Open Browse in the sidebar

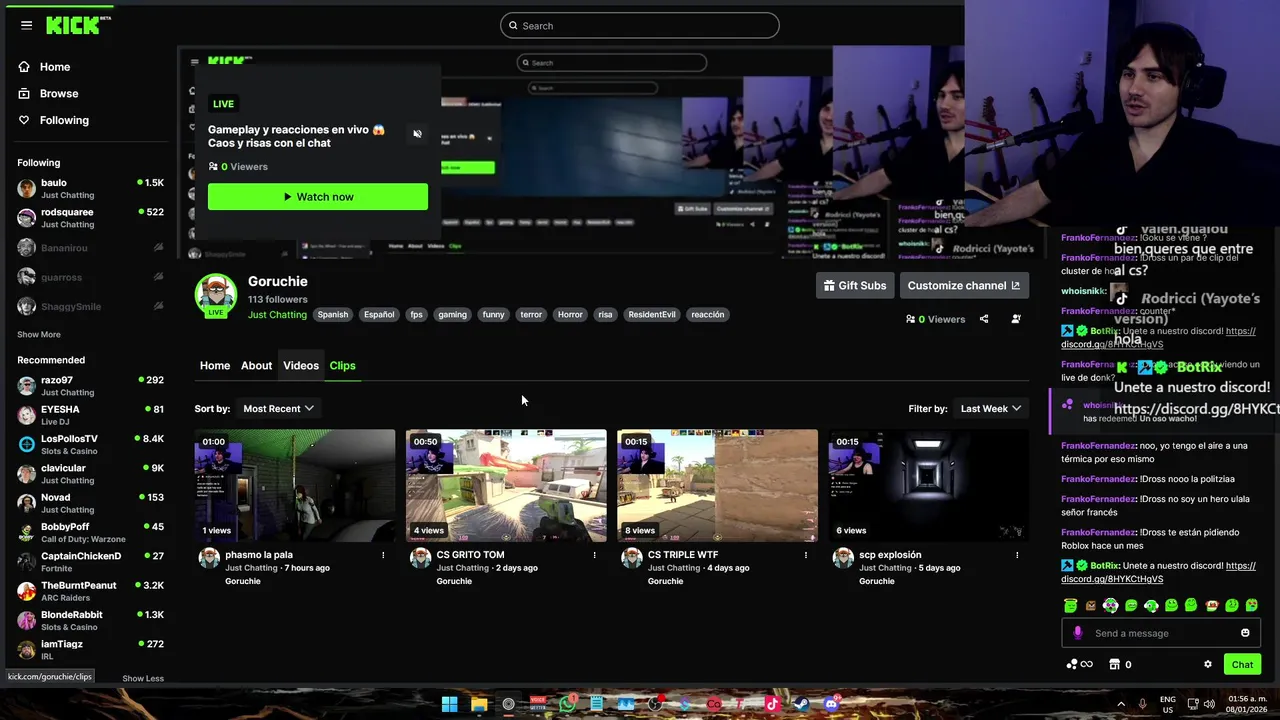(48, 93)
